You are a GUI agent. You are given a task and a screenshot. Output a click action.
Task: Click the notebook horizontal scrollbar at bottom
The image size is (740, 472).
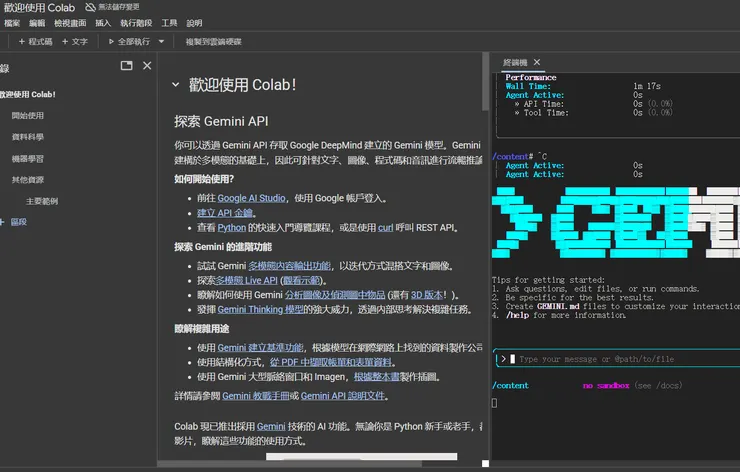pos(290,464)
